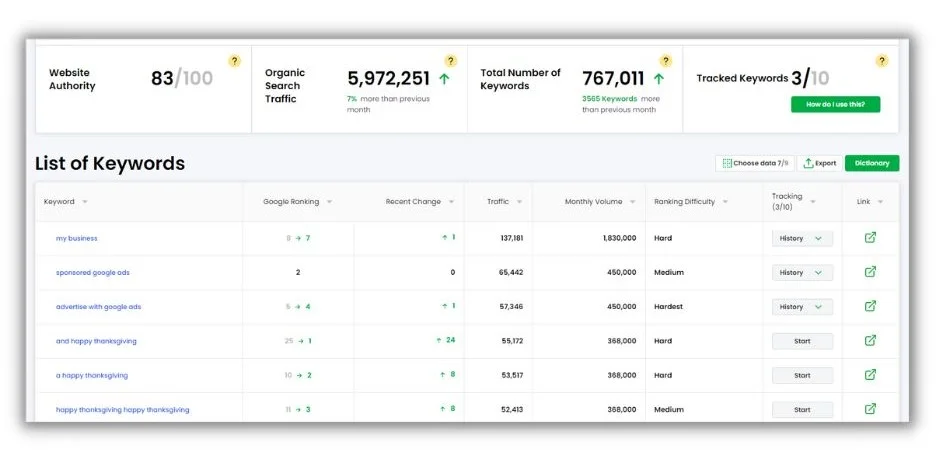Image resolution: width=936 pixels, height=455 pixels.
Task: Open external link for 'sponsored google ads' row
Action: point(870,272)
